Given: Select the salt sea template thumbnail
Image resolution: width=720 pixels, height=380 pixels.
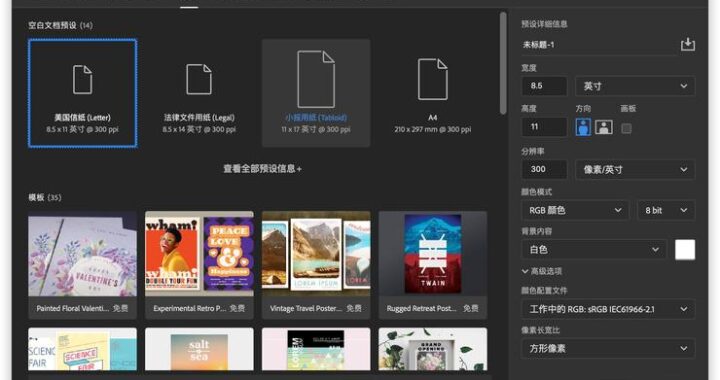Looking at the screenshot, I should coord(199,349).
